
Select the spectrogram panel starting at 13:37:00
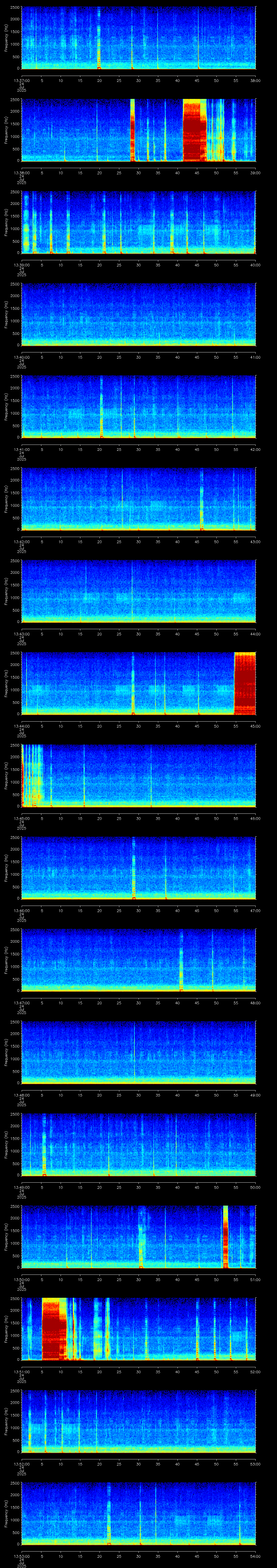click(x=138, y=38)
